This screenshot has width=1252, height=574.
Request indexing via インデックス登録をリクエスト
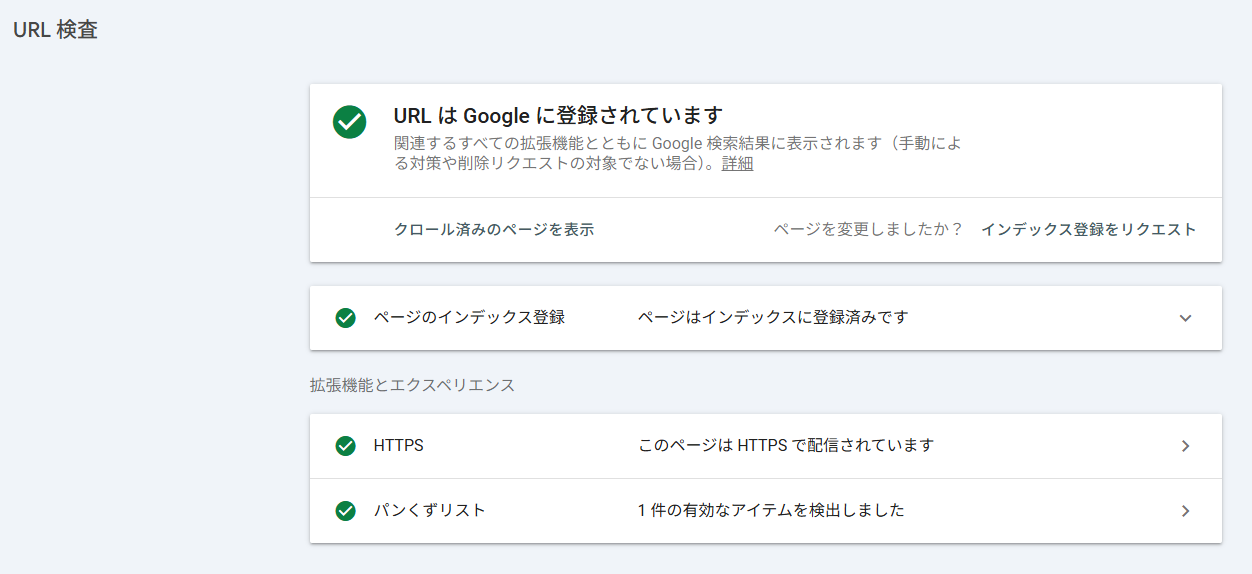pos(1088,229)
